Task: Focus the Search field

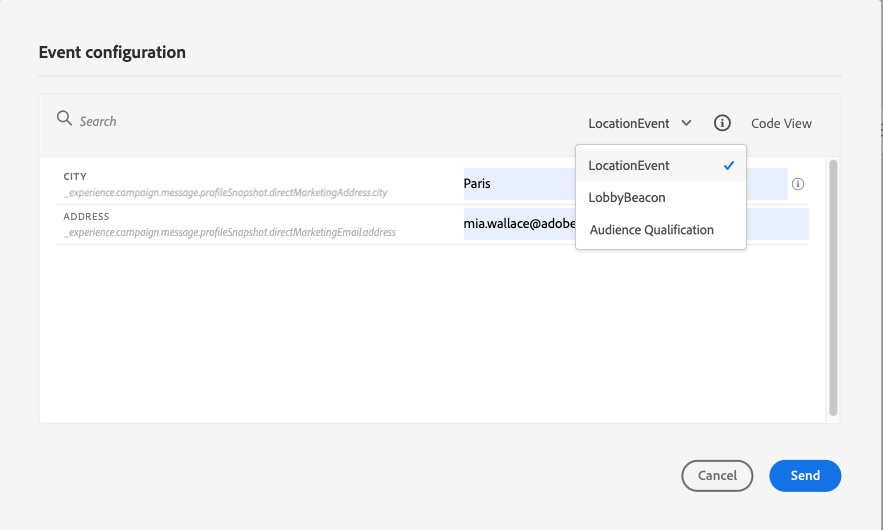Action: point(200,121)
